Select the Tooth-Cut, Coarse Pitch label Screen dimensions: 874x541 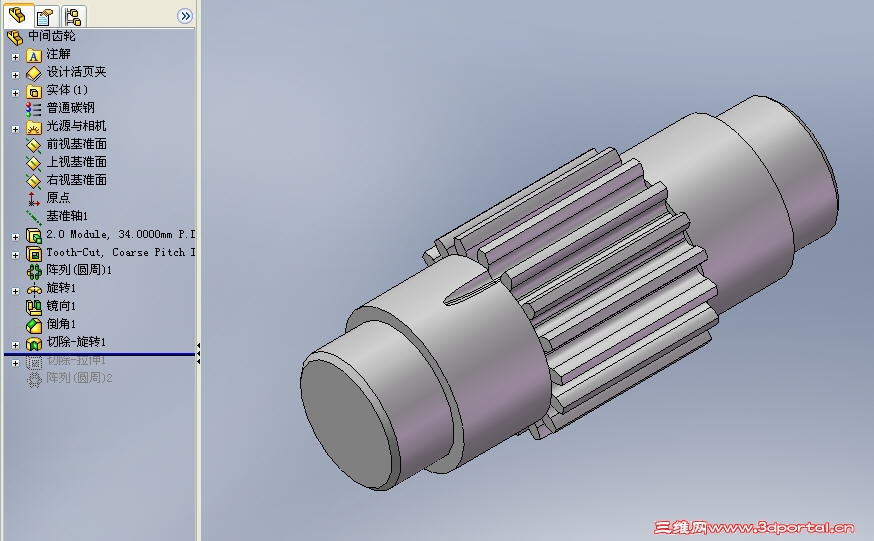(x=121, y=252)
